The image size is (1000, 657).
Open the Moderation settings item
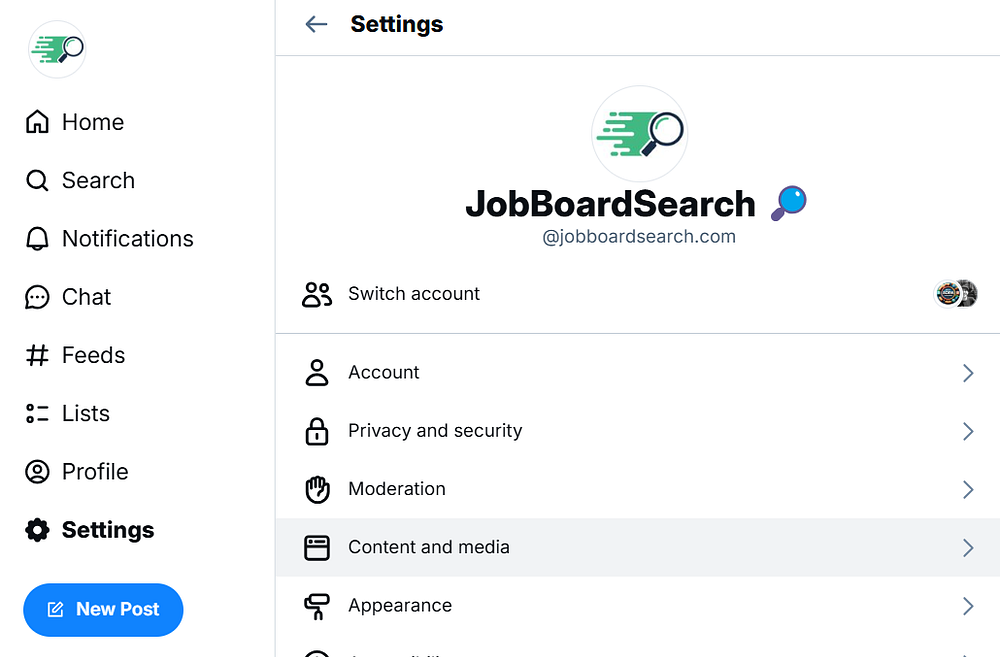pos(397,489)
